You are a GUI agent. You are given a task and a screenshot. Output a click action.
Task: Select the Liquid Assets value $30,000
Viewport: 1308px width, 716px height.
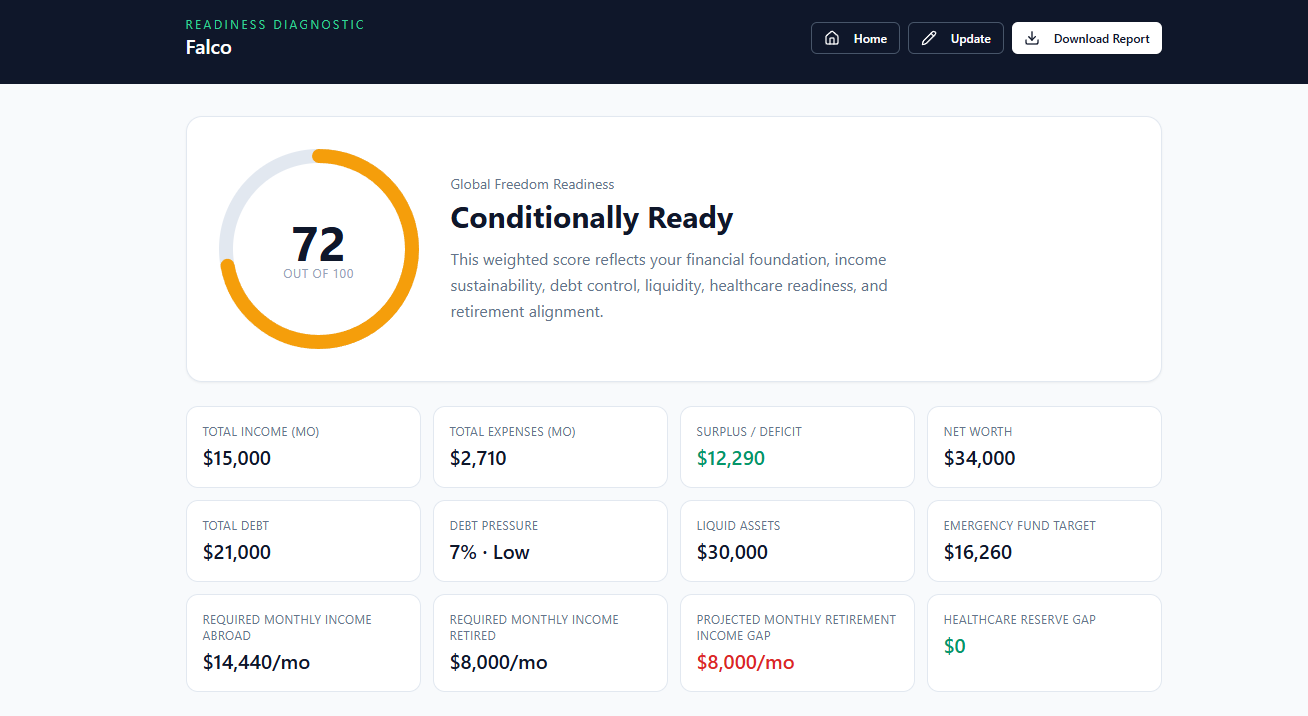732,553
